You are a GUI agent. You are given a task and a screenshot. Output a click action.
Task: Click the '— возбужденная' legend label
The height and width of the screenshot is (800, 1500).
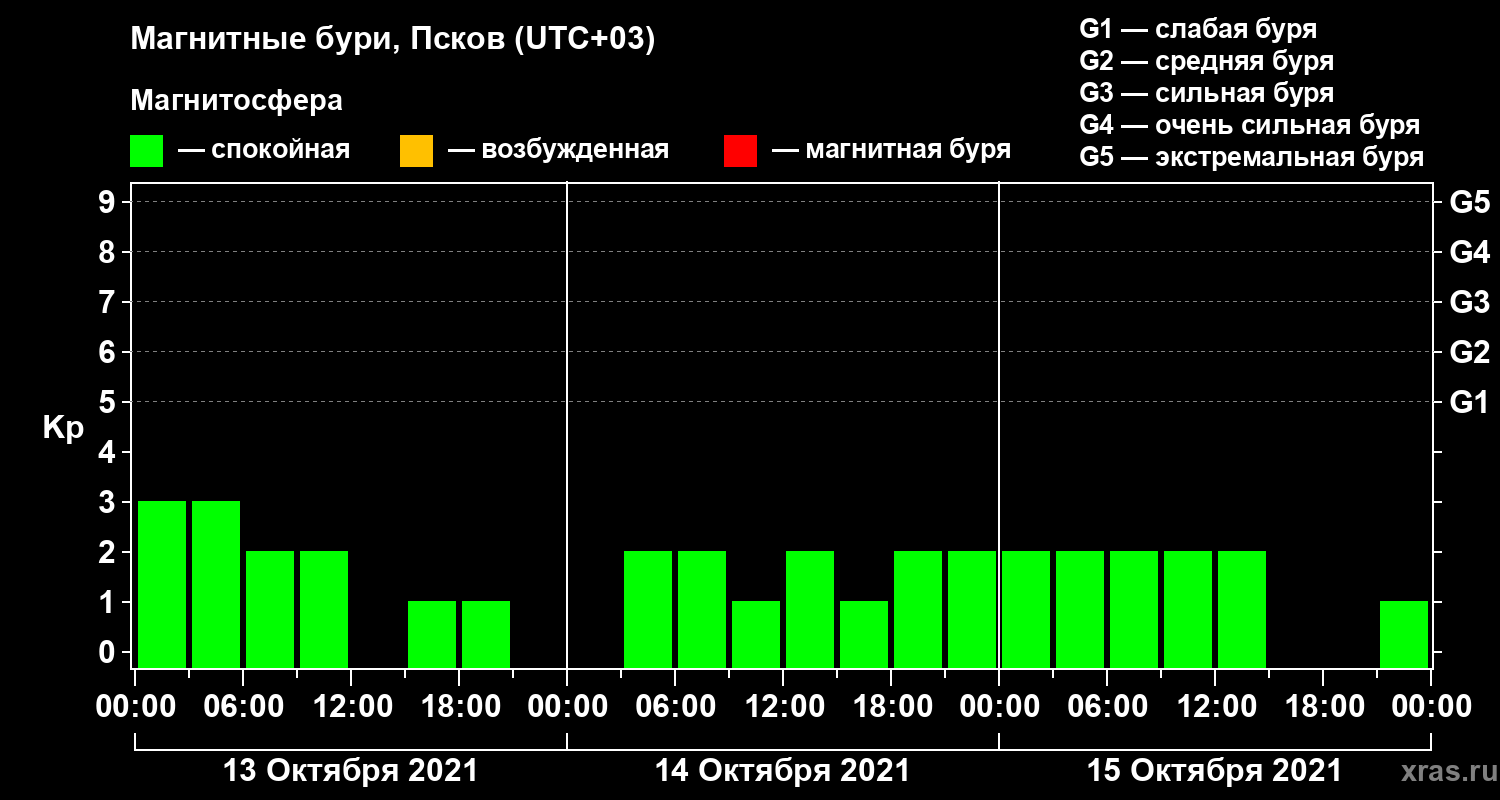pos(558,151)
